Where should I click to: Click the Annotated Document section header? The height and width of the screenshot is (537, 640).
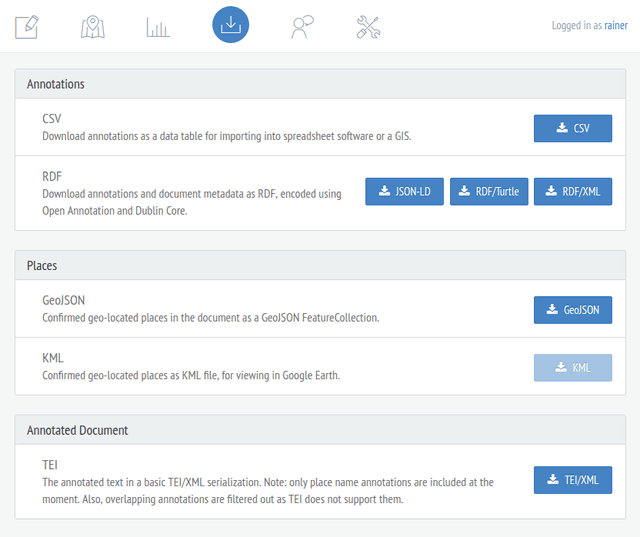(x=320, y=430)
